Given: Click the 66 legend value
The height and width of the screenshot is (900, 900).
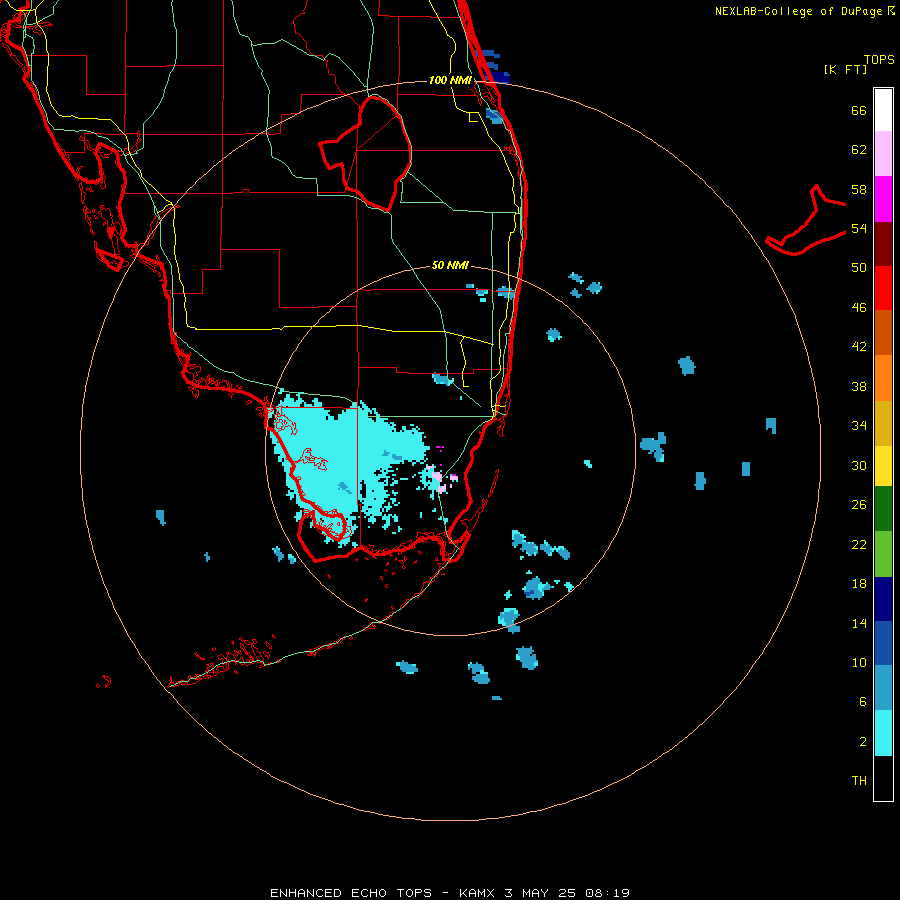Looking at the screenshot, I should pos(859,110).
